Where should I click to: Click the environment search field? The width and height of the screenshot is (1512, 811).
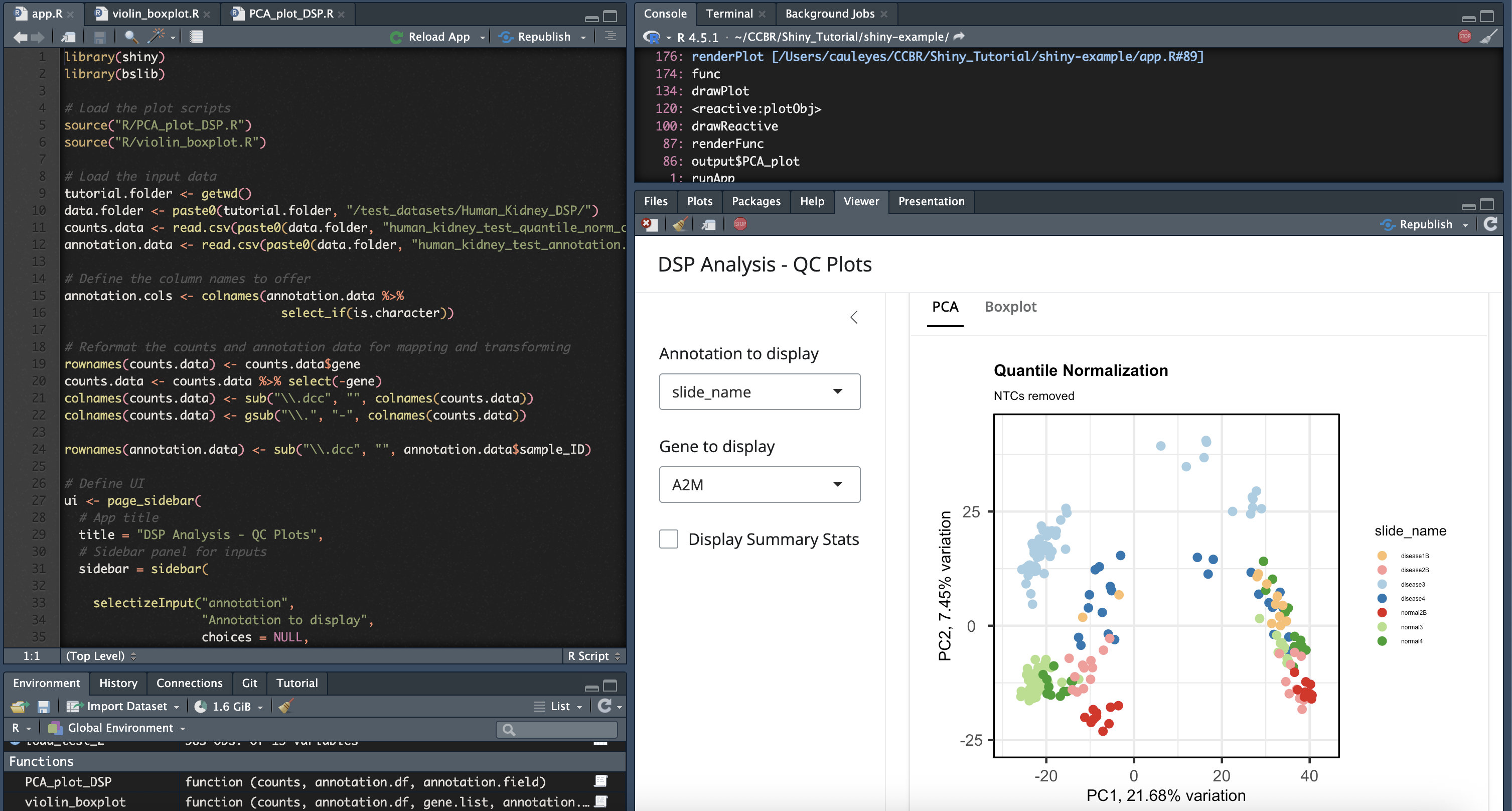click(x=563, y=729)
